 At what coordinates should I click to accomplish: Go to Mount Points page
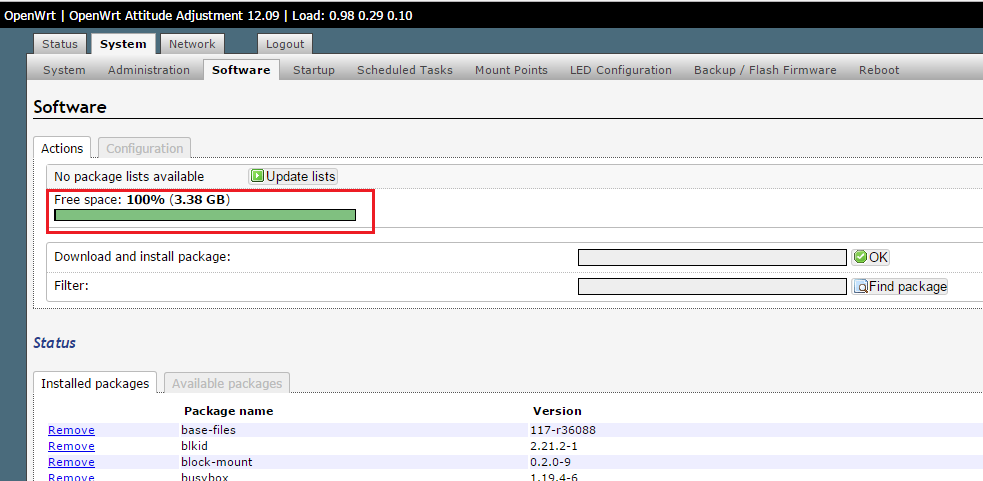pyautogui.click(x=512, y=70)
